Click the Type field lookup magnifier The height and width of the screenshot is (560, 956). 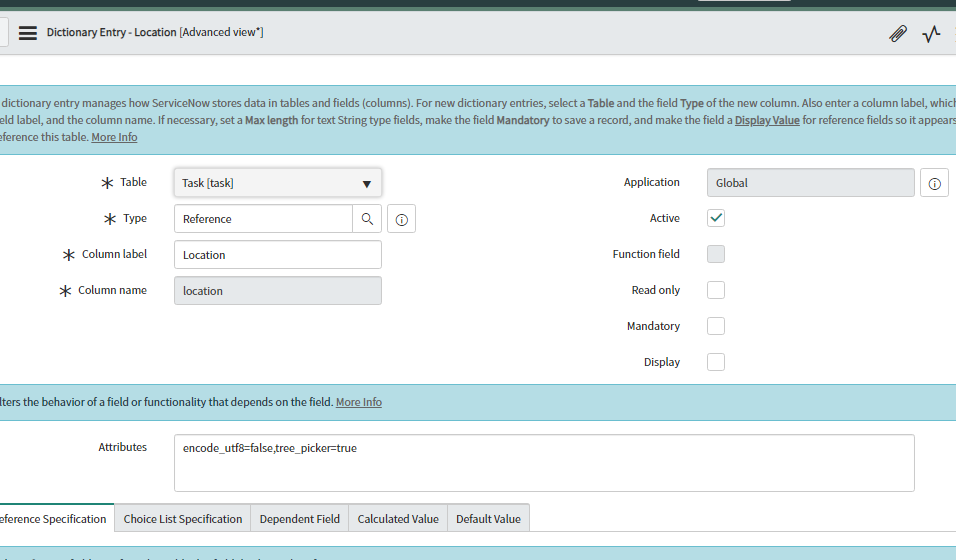pyautogui.click(x=367, y=219)
